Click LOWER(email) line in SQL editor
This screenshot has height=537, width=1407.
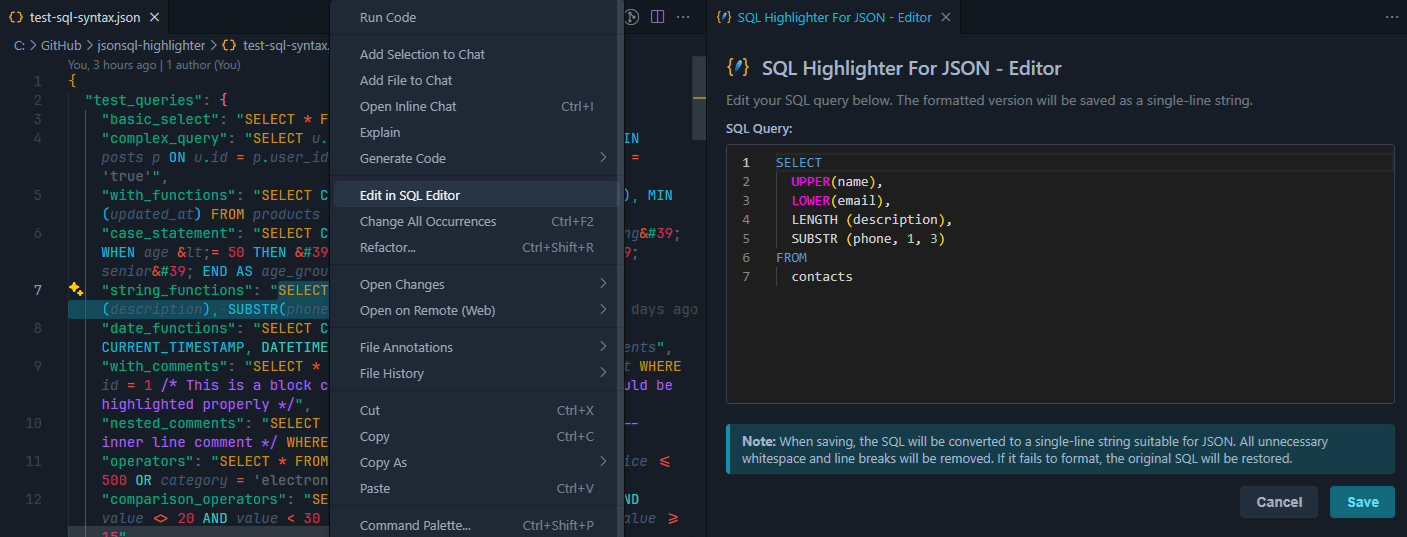(838, 200)
